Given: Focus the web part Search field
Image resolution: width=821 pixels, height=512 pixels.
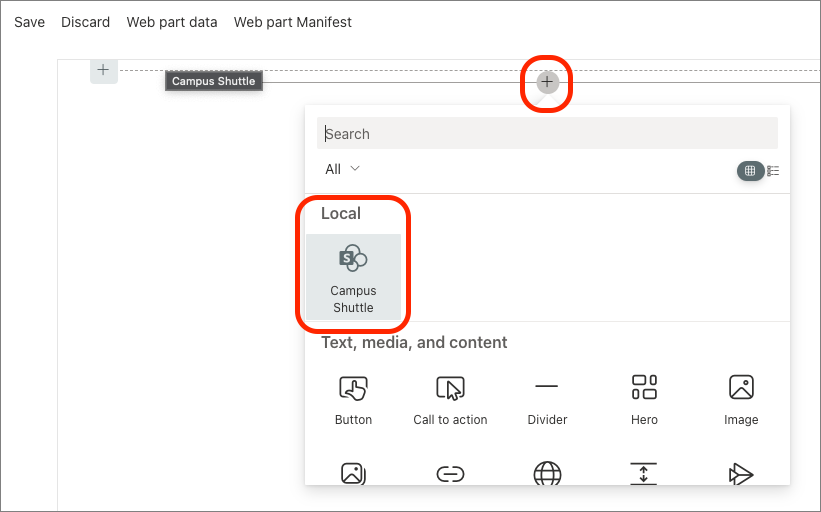Looking at the screenshot, I should pos(547,133).
